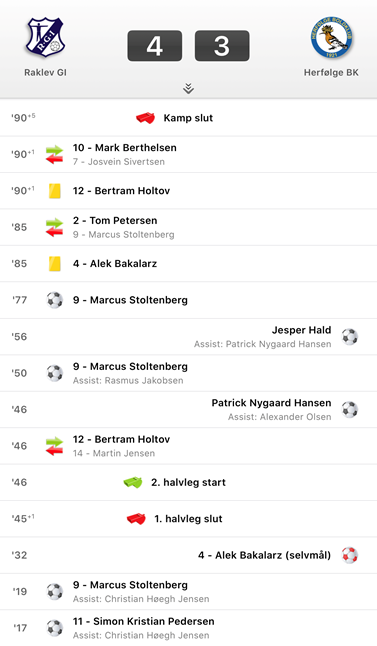Click Alek Bakalarz's yellow card icon

pyautogui.click(x=54, y=264)
